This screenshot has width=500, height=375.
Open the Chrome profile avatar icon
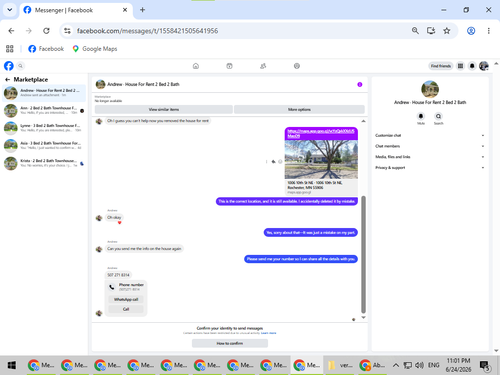click(471, 31)
